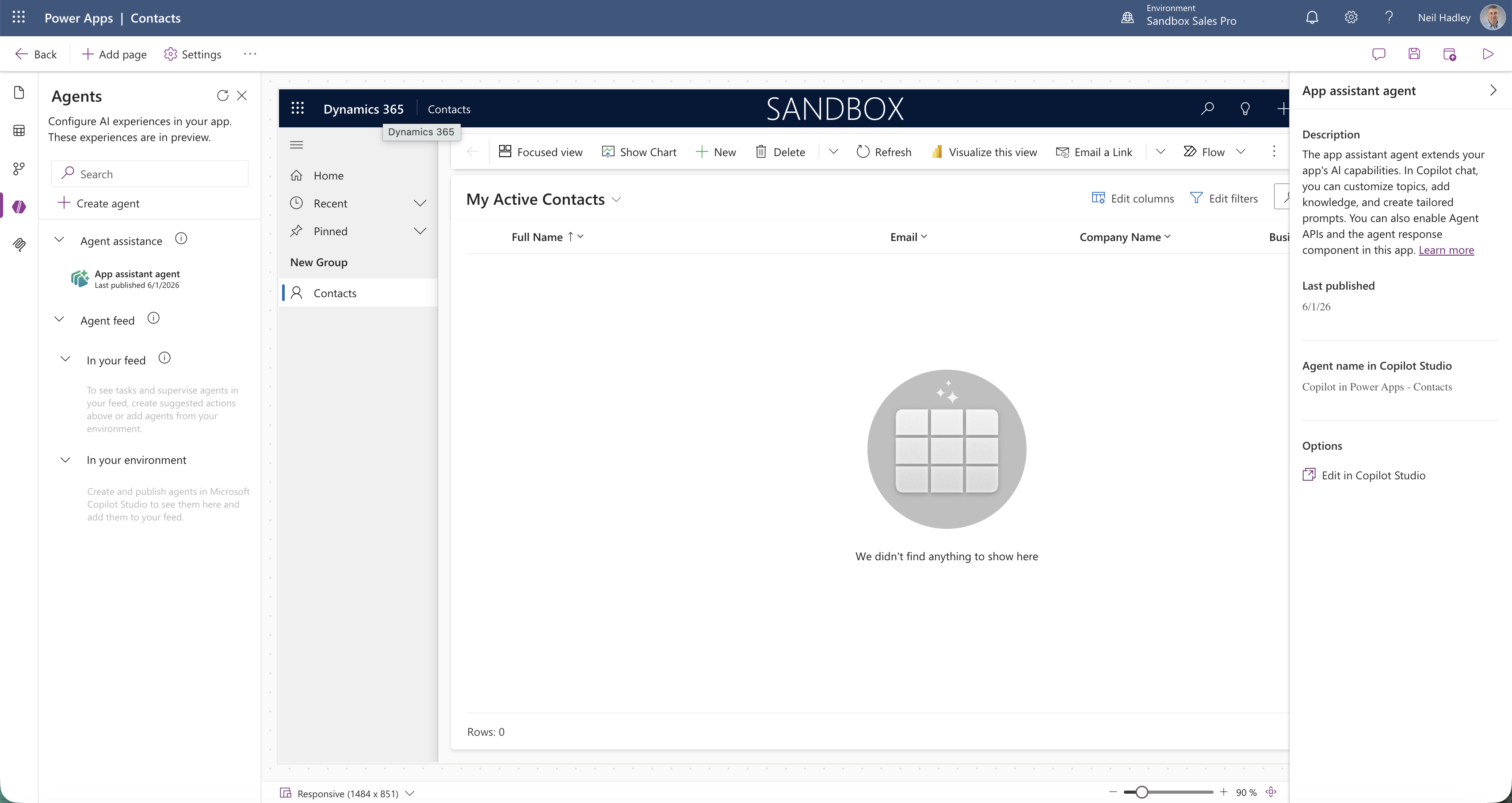
Task: Open the Comments icon in the command bar
Action: pos(1379,54)
